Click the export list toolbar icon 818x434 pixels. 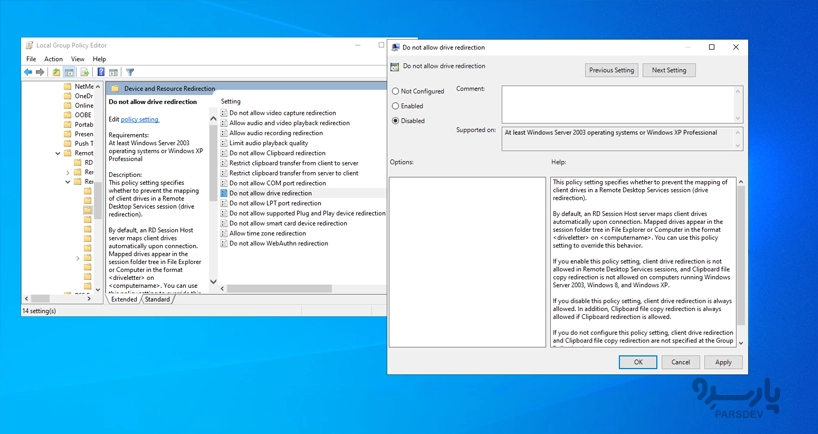coord(84,72)
